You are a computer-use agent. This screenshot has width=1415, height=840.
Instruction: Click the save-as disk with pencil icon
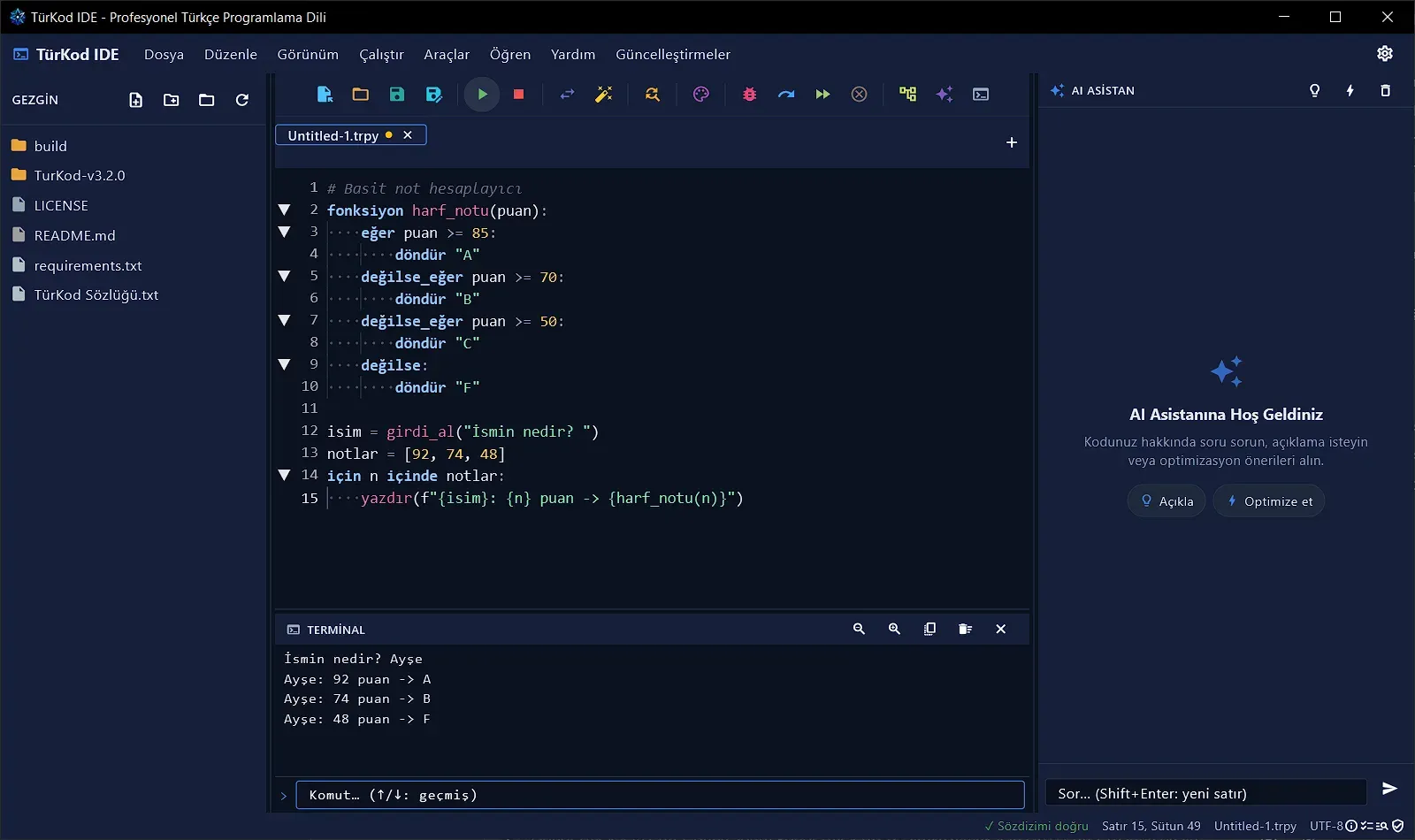(433, 95)
